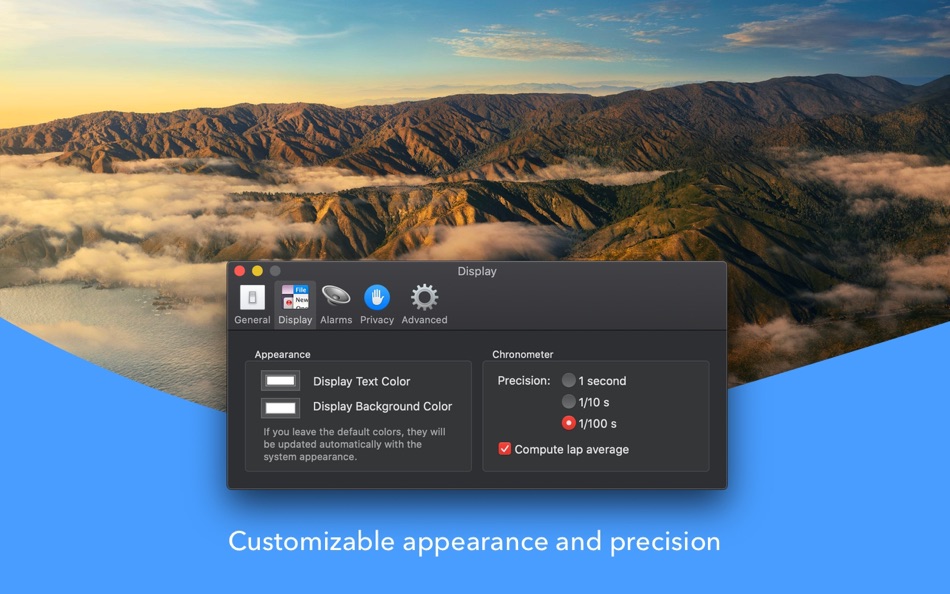
Task: Click the Display window title
Action: pos(477,272)
